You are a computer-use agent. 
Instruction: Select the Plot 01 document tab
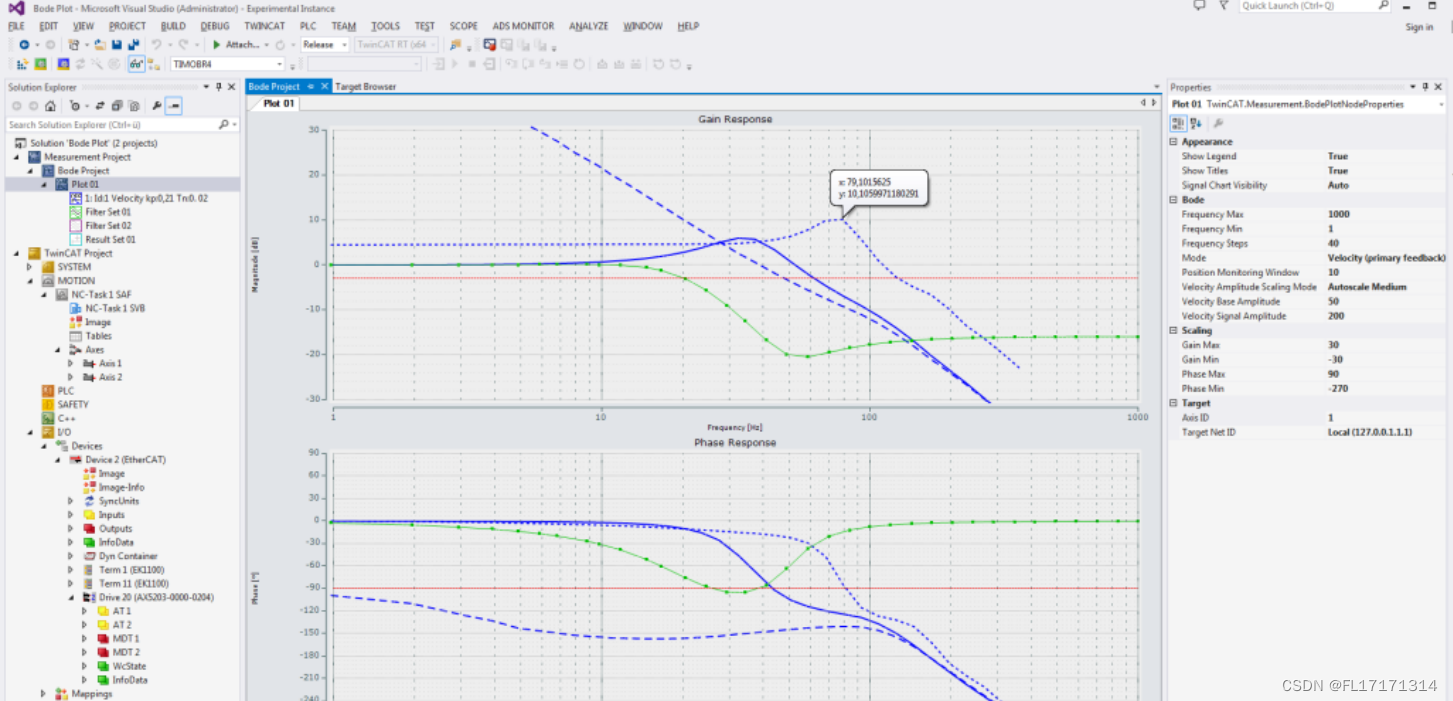tap(279, 103)
